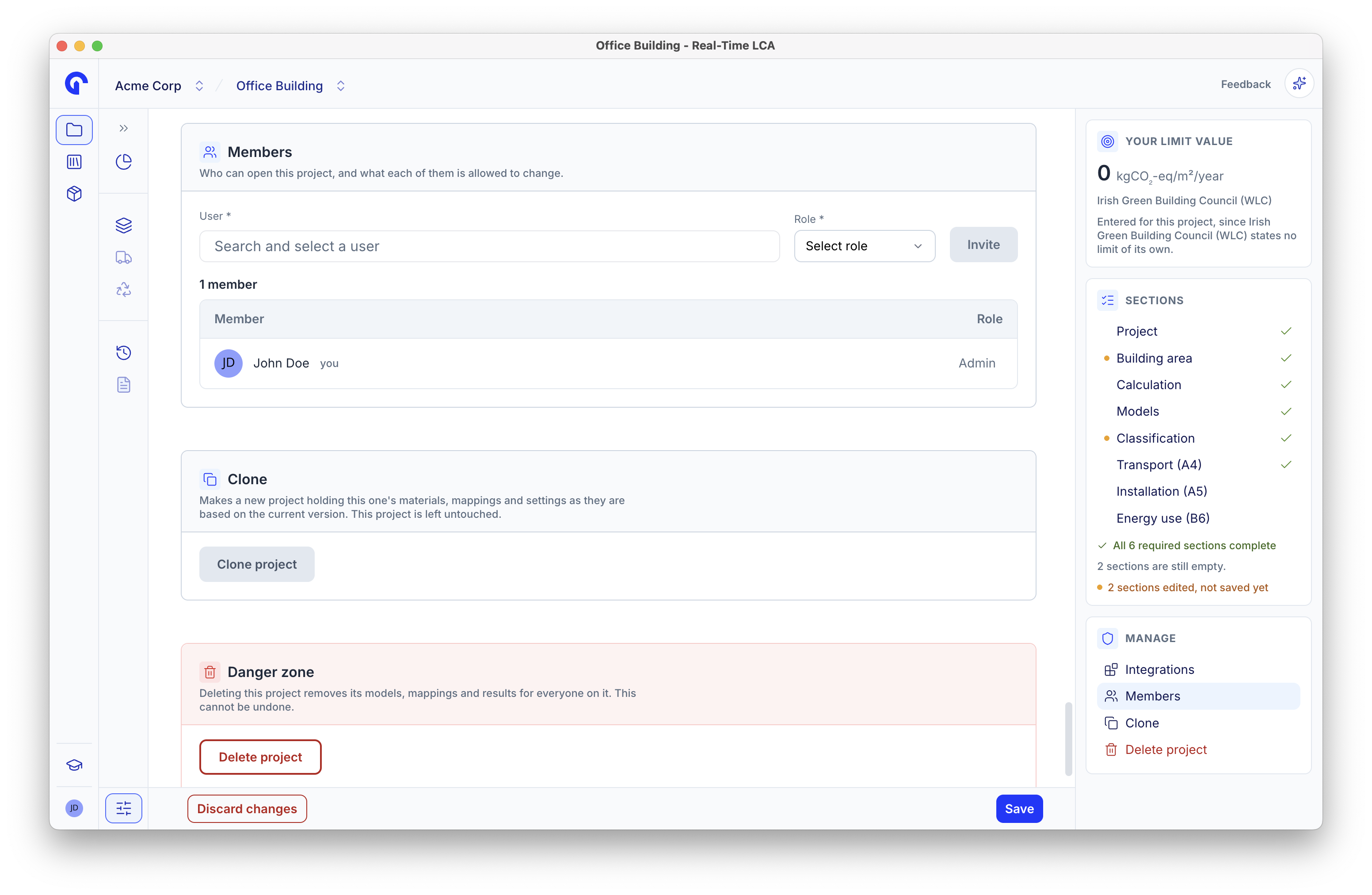The width and height of the screenshot is (1372, 895).
Task: Click the JD user avatar in left rail
Action: pos(74,808)
